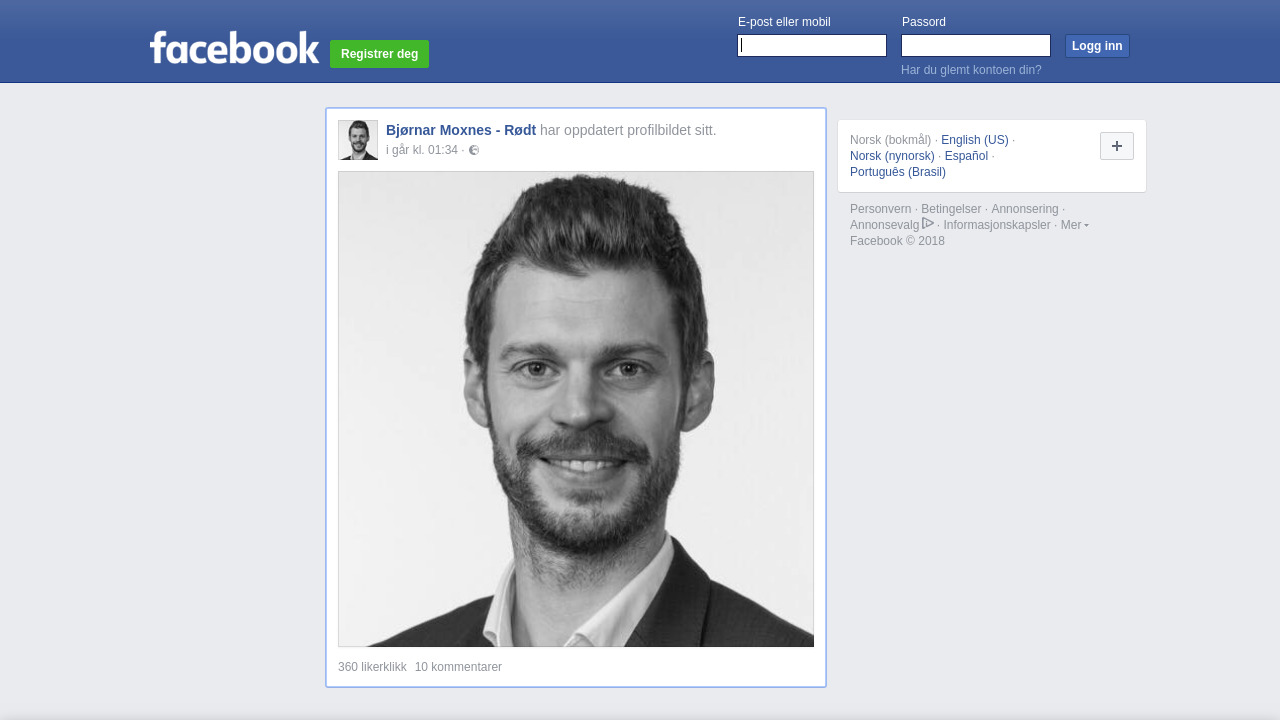Open the Annonsevalg footer link

pos(884,225)
